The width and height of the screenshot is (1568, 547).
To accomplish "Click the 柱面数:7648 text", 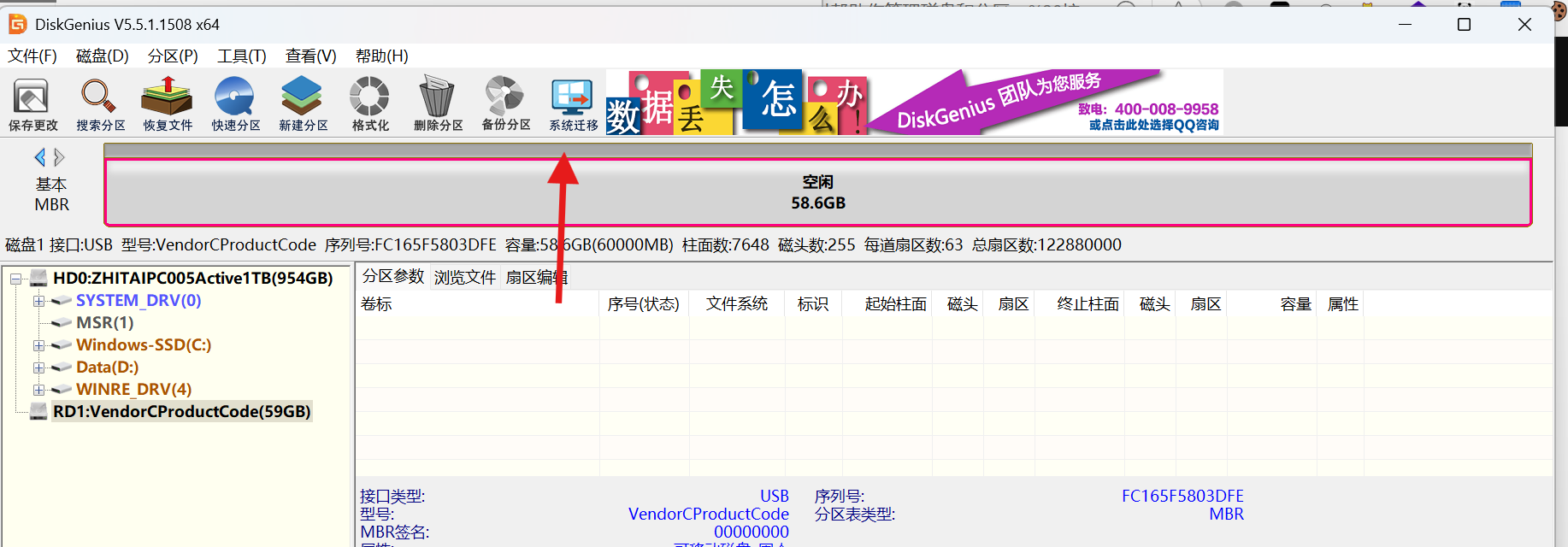I will tap(725, 245).
